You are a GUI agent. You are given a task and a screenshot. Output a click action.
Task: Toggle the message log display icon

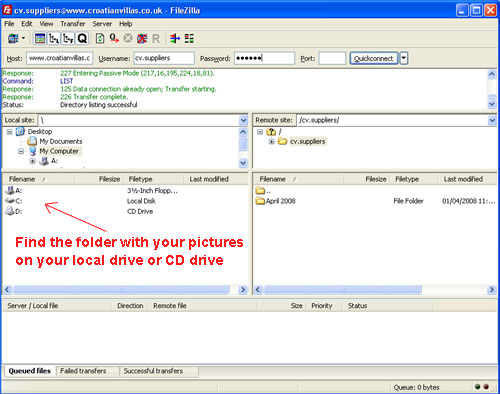(40, 39)
